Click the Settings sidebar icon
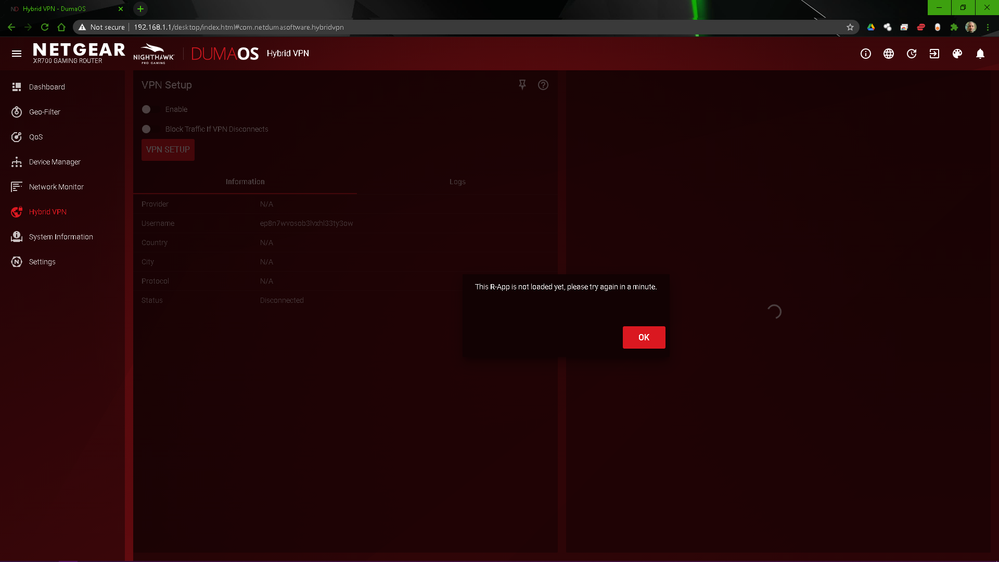This screenshot has height=562, width=999. pos(17,262)
